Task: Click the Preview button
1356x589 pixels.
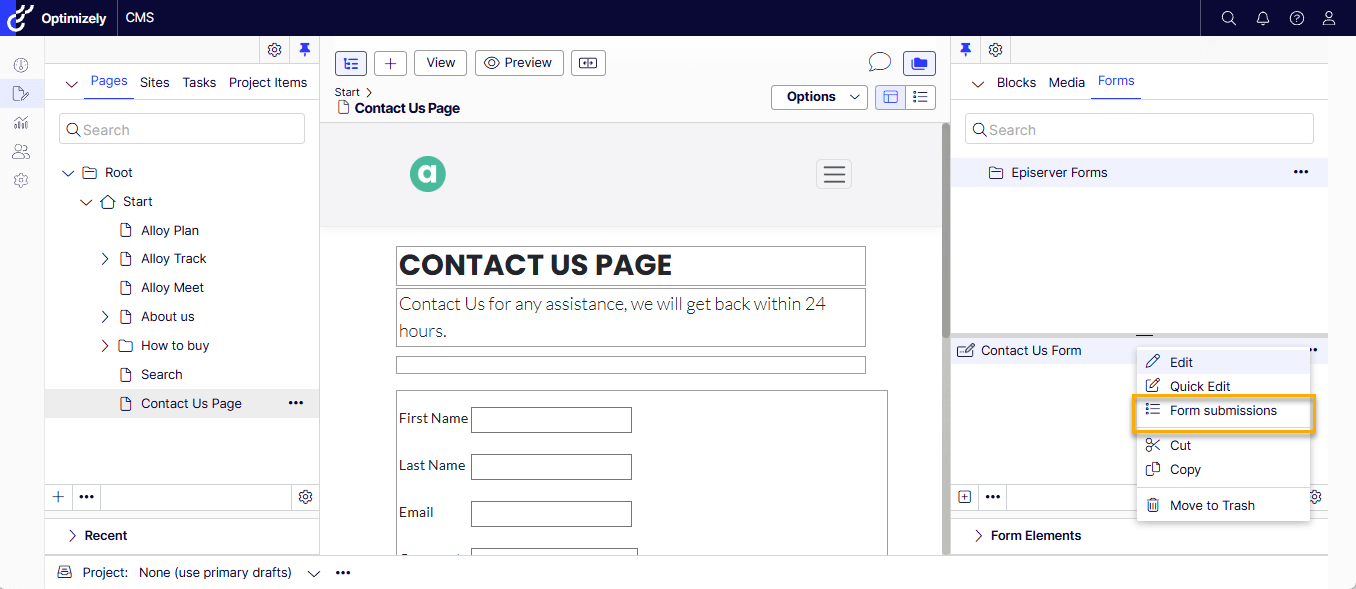Action: (519, 63)
